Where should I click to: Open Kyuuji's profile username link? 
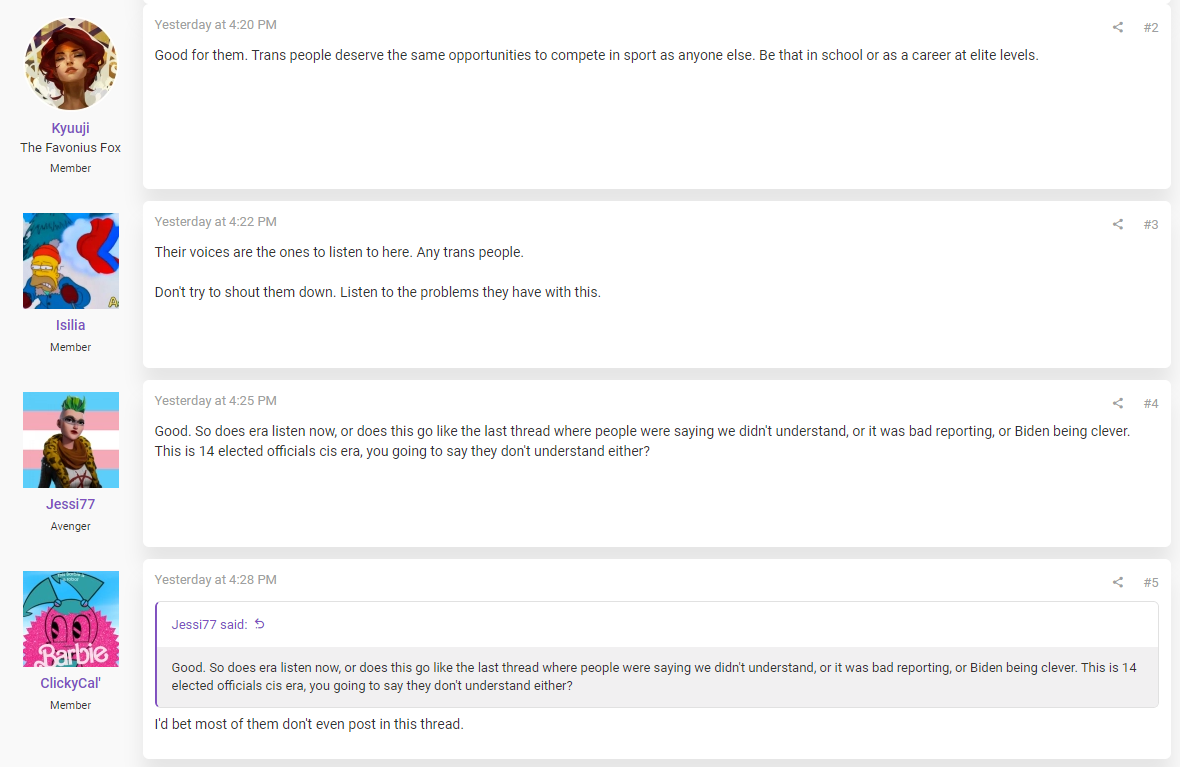click(71, 128)
